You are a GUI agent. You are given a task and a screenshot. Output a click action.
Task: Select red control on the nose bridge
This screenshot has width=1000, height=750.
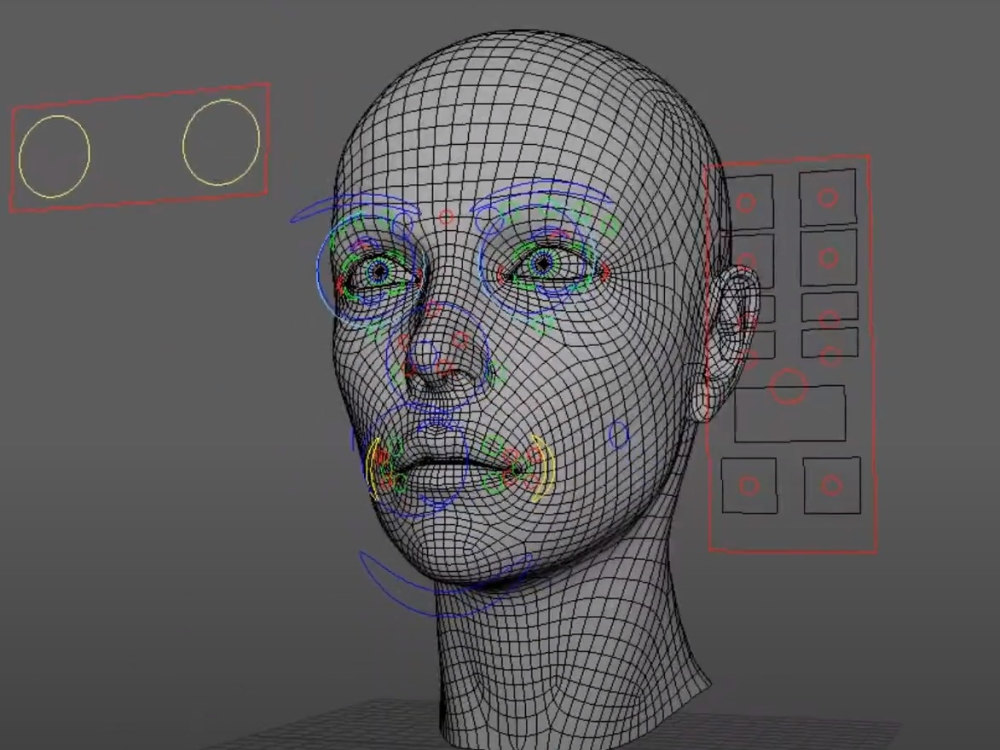pos(434,311)
